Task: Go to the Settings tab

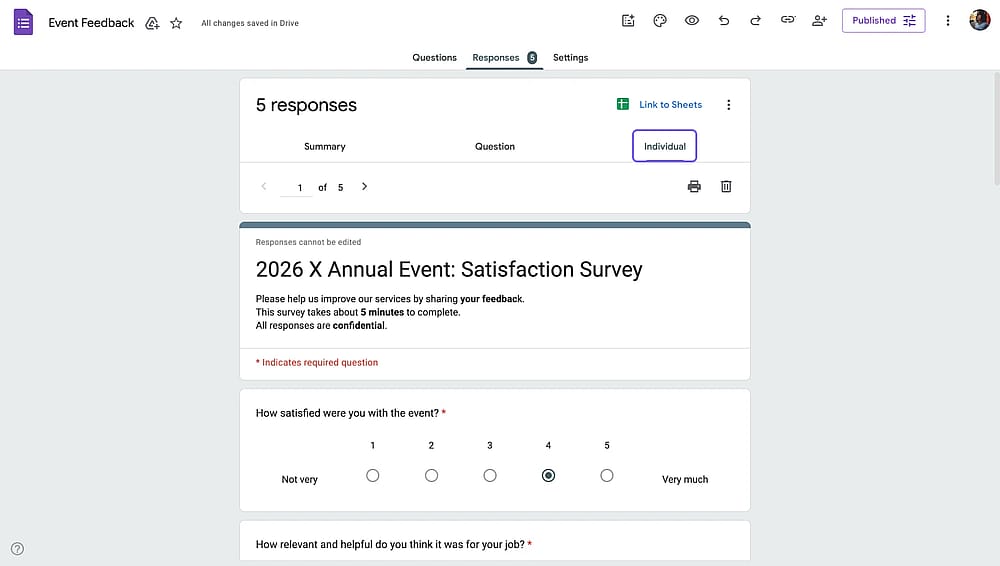Action: [570, 57]
